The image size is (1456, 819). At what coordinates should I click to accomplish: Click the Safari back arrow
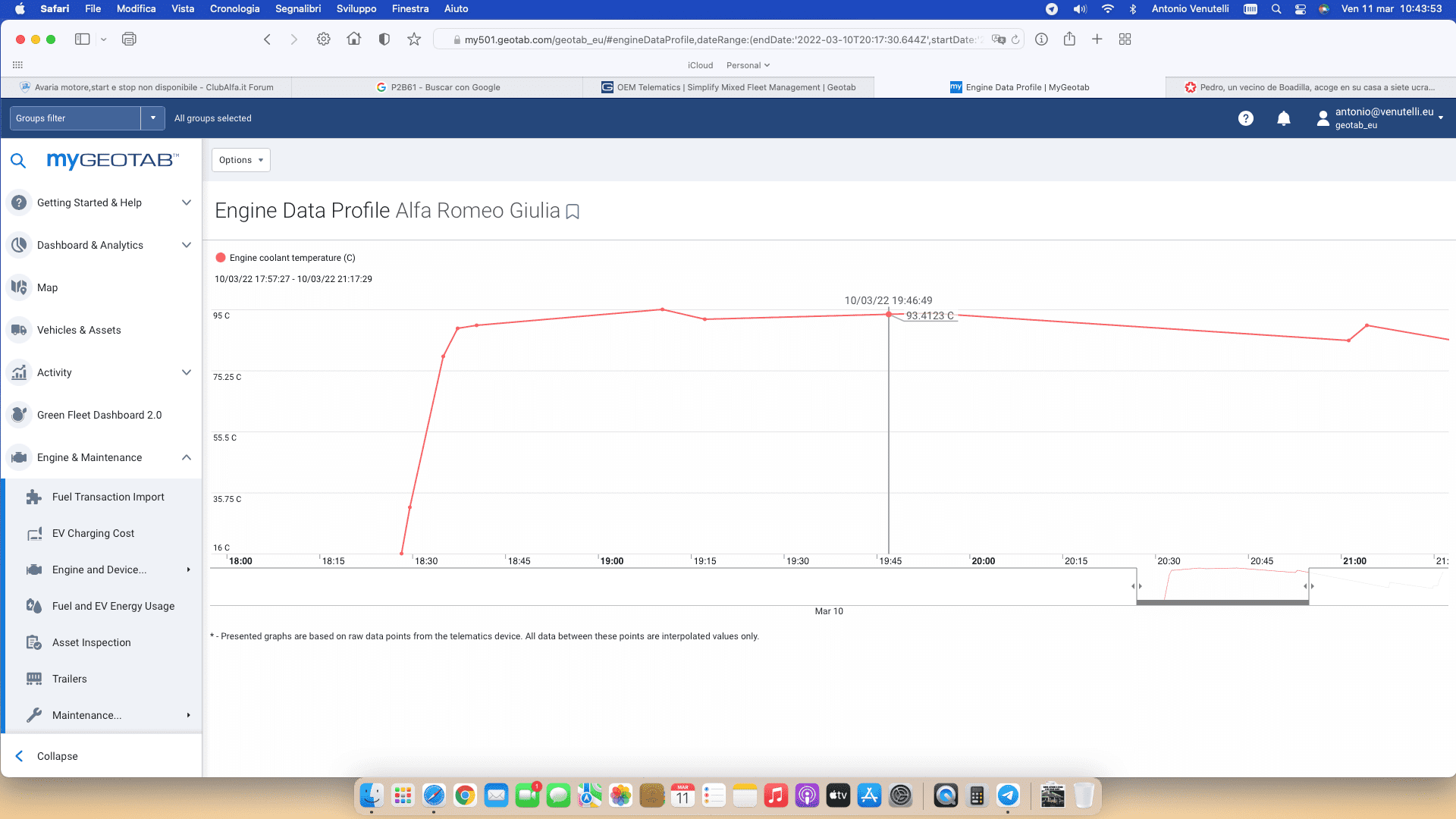coord(267,39)
